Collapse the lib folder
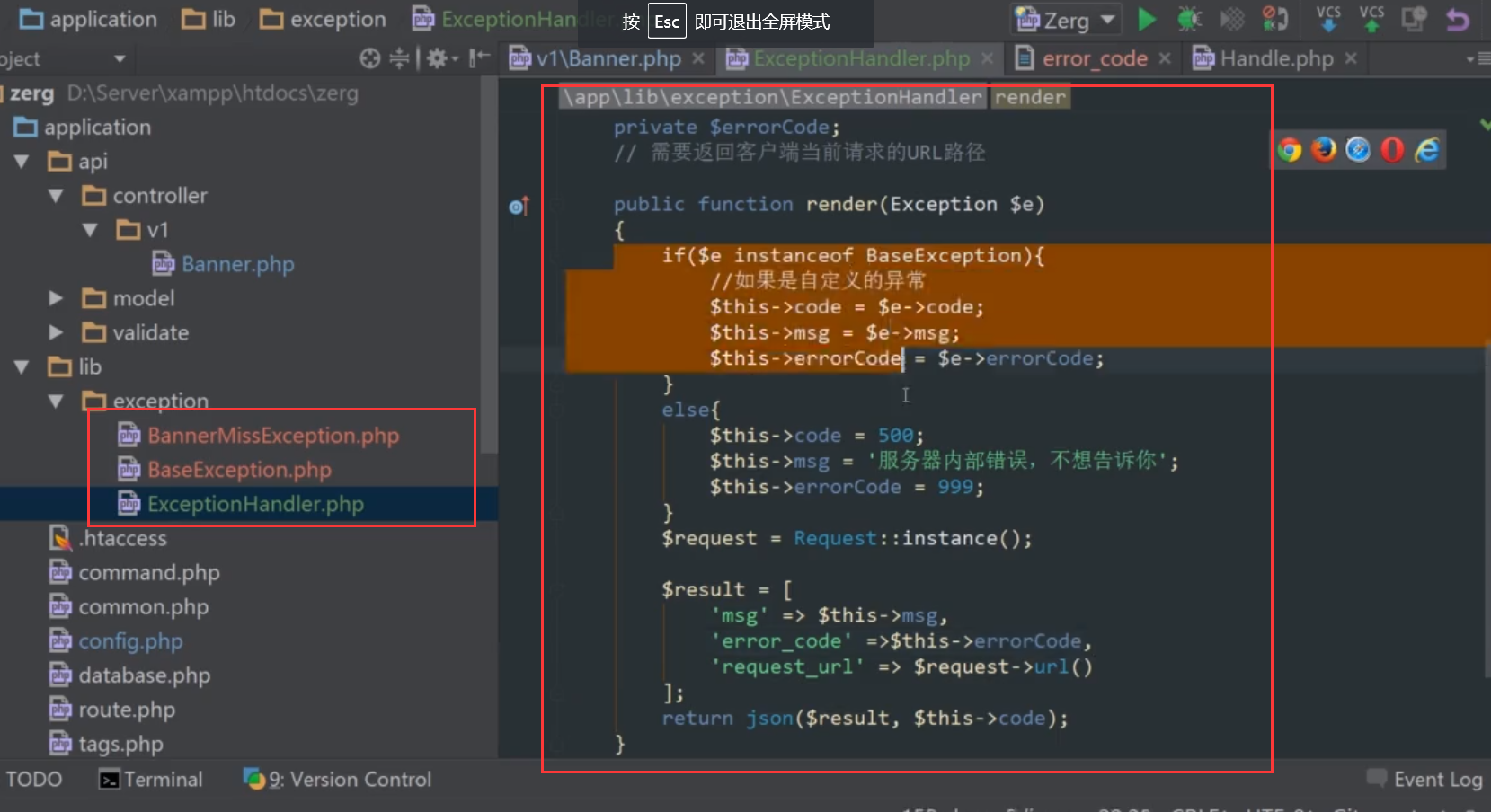This screenshot has width=1491, height=812. pyautogui.click(x=22, y=366)
